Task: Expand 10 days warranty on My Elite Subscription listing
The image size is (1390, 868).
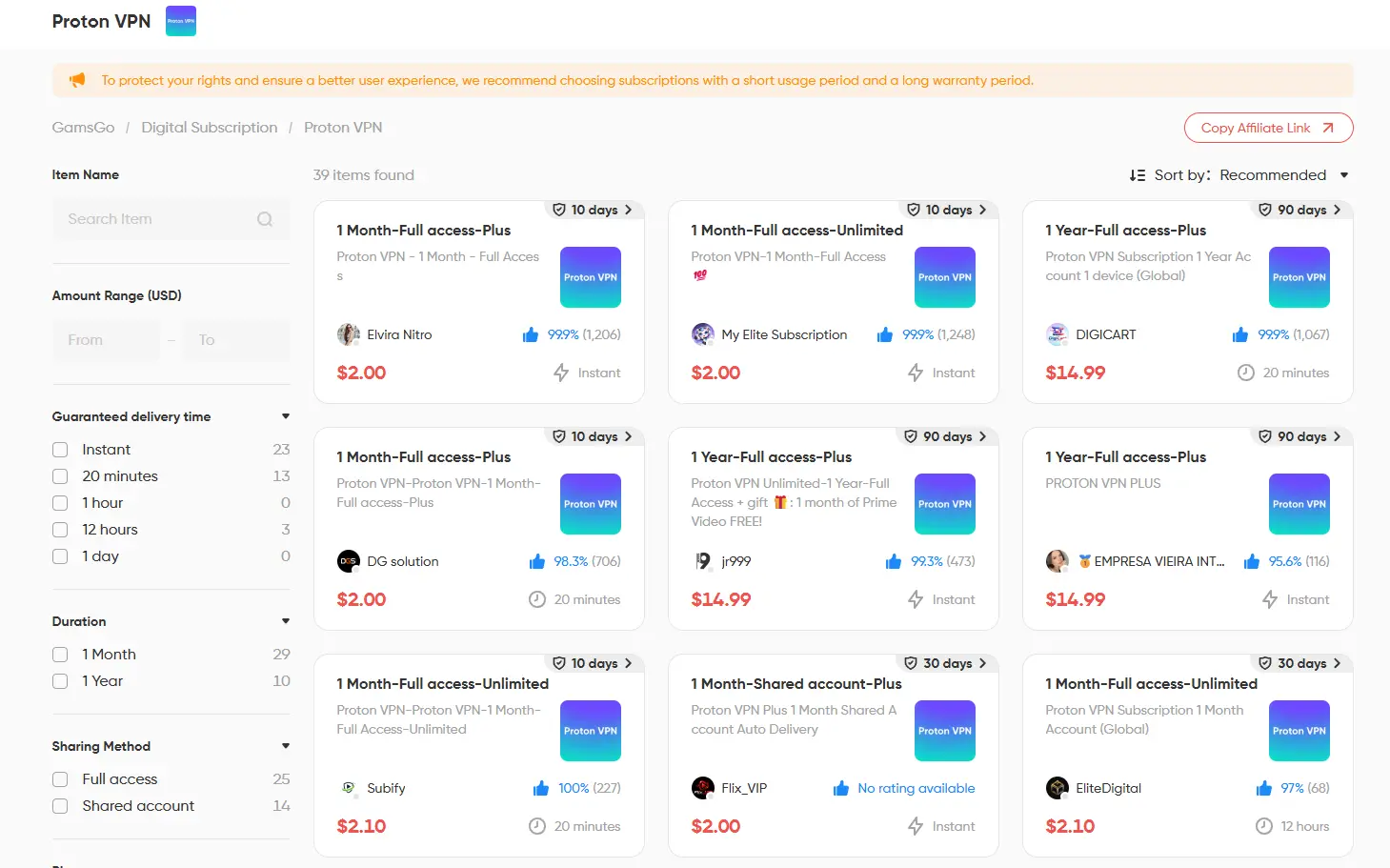Action: 947,210
